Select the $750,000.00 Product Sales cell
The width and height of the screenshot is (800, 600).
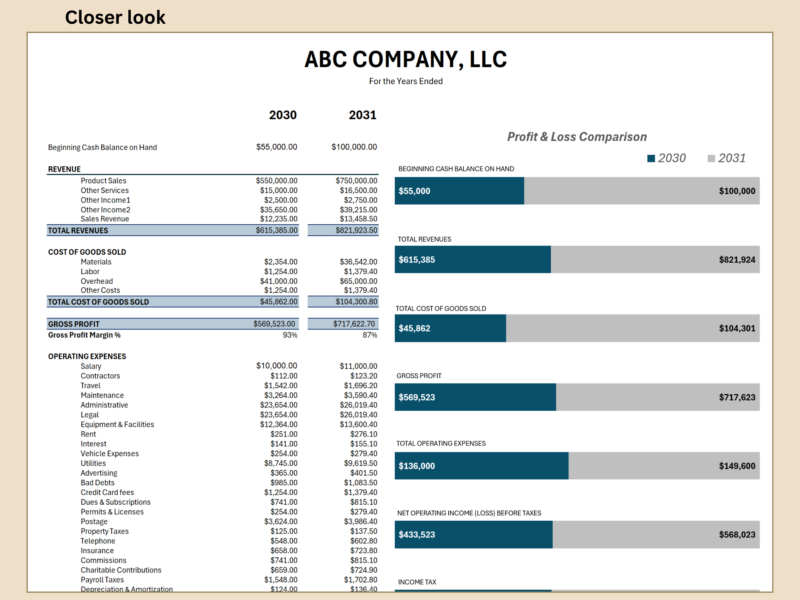coord(357,181)
